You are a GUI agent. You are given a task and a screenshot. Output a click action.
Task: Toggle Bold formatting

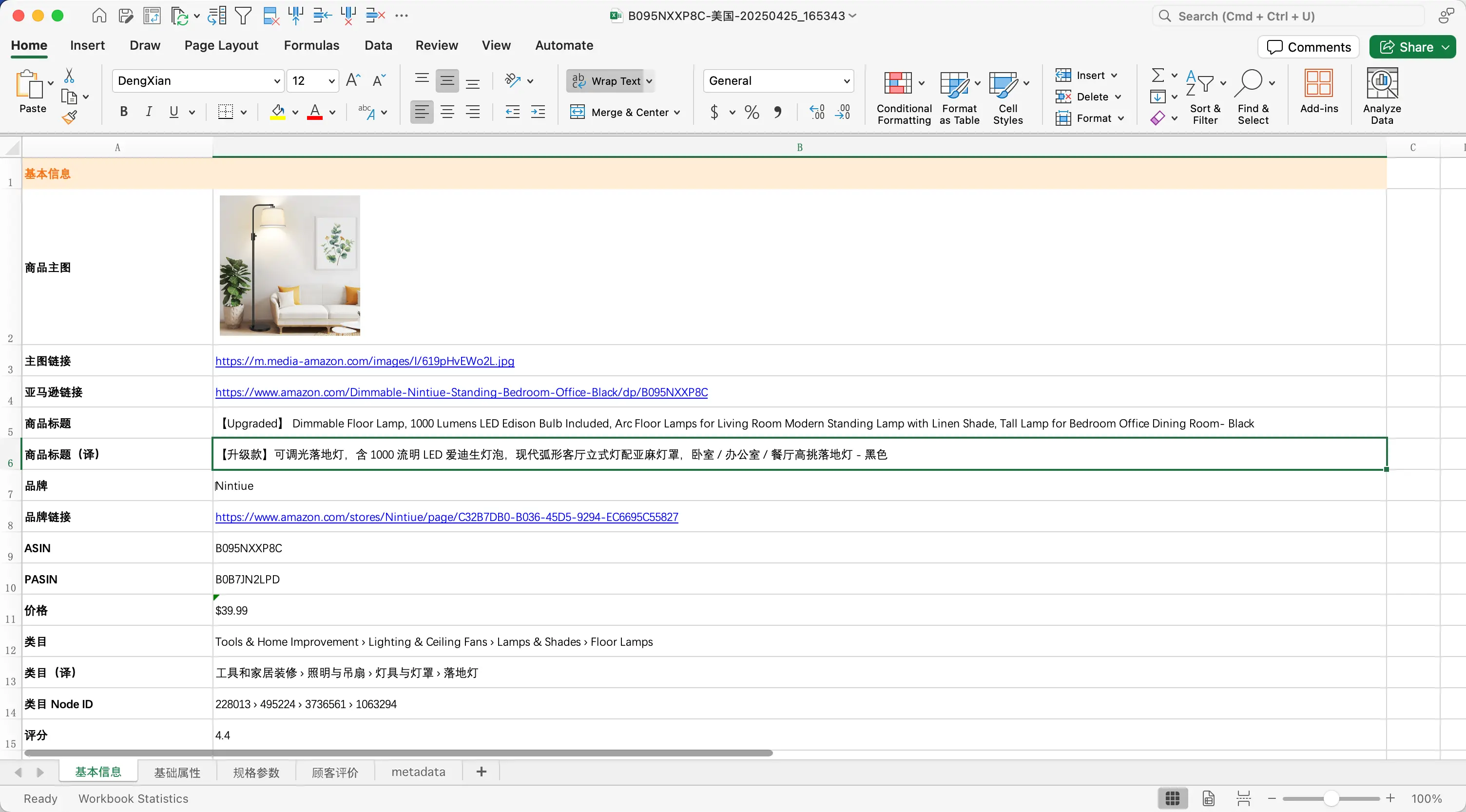coord(123,112)
